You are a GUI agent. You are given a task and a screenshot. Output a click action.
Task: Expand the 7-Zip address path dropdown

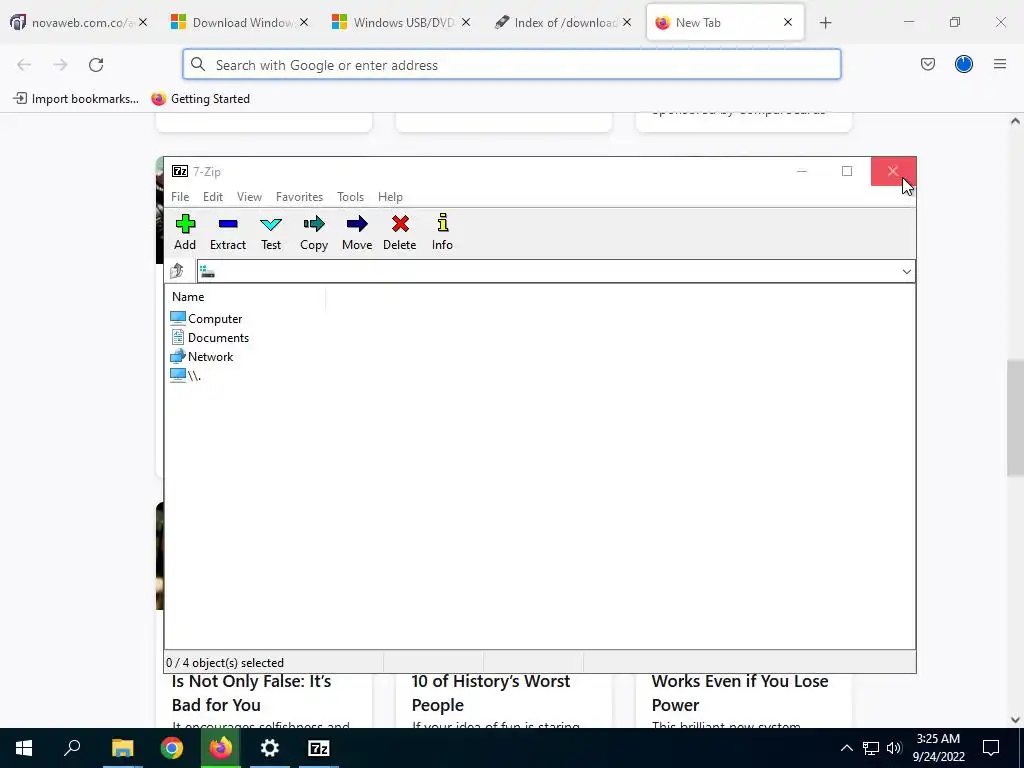click(906, 272)
